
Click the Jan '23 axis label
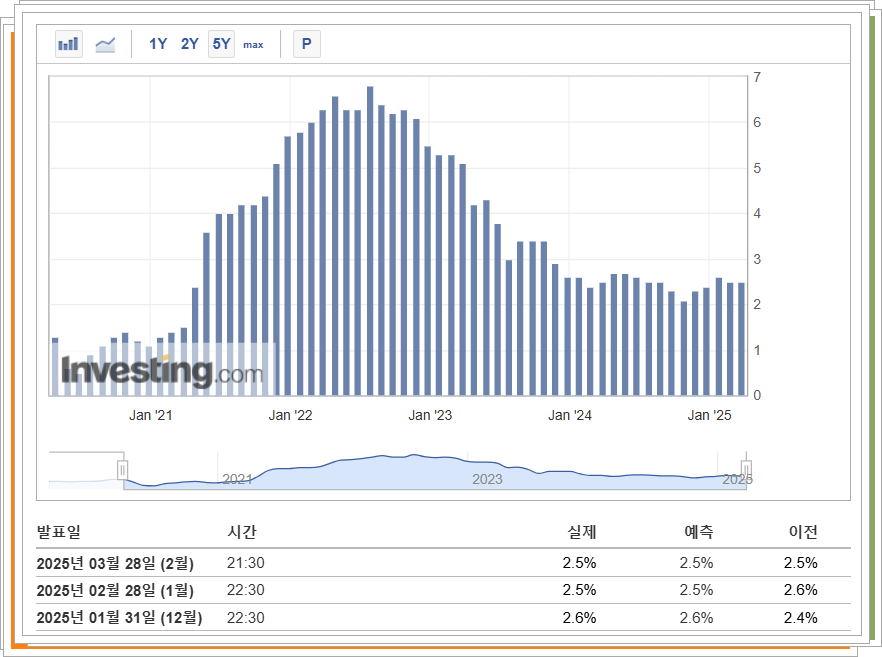click(x=430, y=415)
